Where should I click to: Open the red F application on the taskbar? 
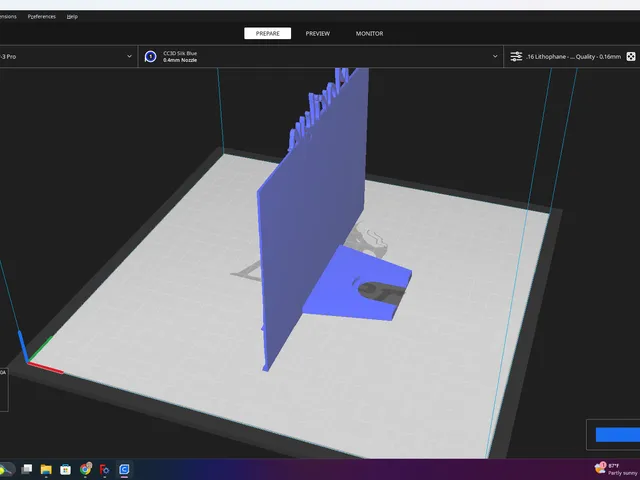pos(104,469)
